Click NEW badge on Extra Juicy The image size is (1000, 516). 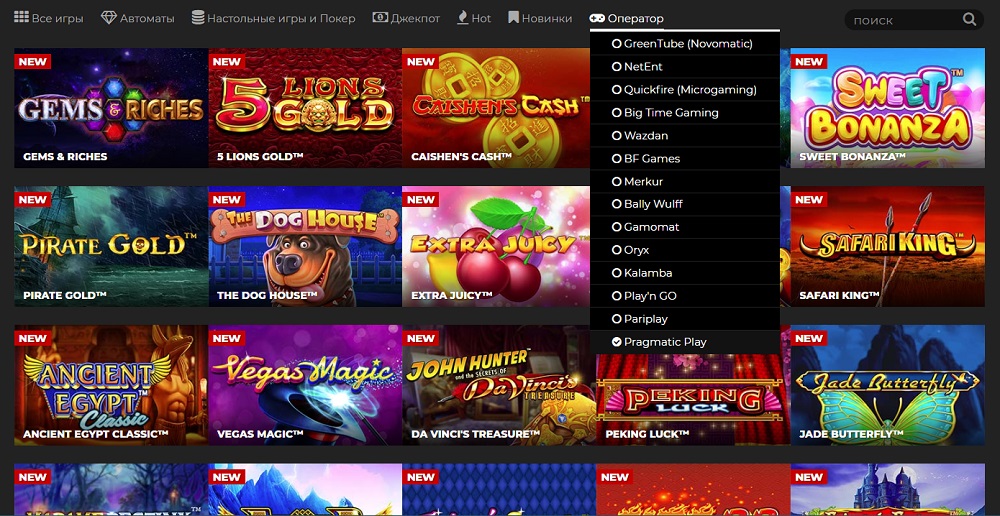pyautogui.click(x=420, y=200)
